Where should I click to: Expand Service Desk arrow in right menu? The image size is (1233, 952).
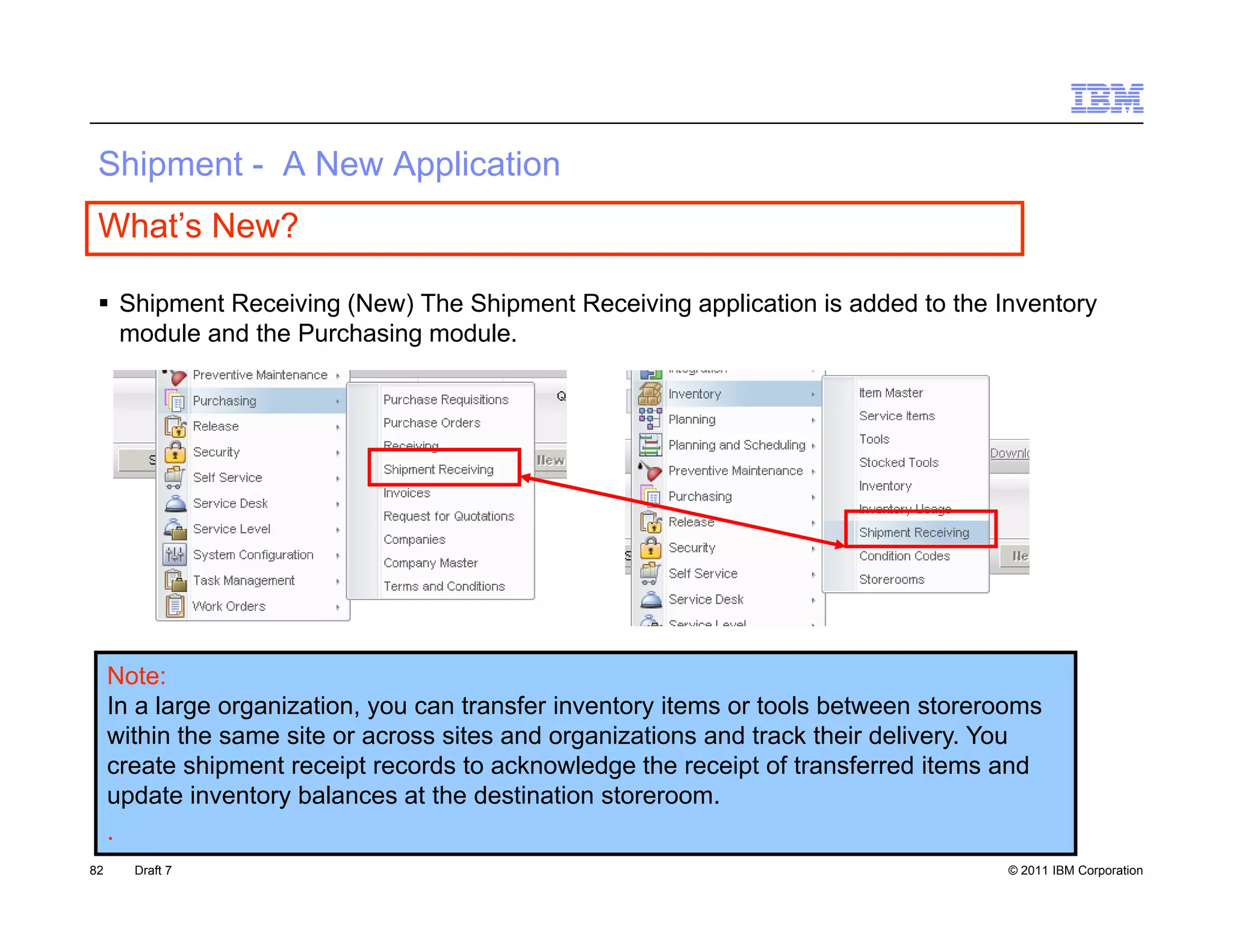[813, 601]
